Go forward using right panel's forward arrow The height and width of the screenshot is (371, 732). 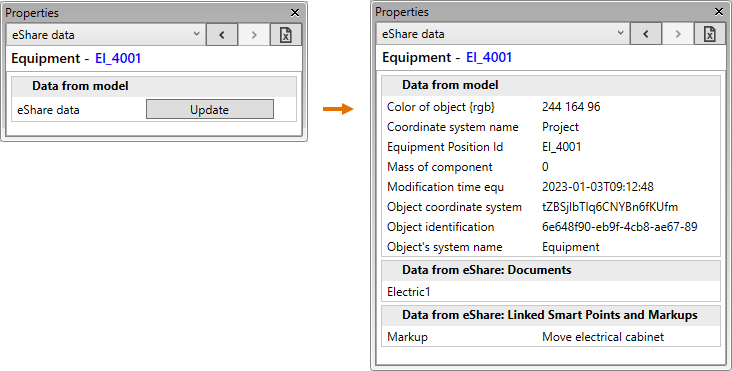(678, 34)
